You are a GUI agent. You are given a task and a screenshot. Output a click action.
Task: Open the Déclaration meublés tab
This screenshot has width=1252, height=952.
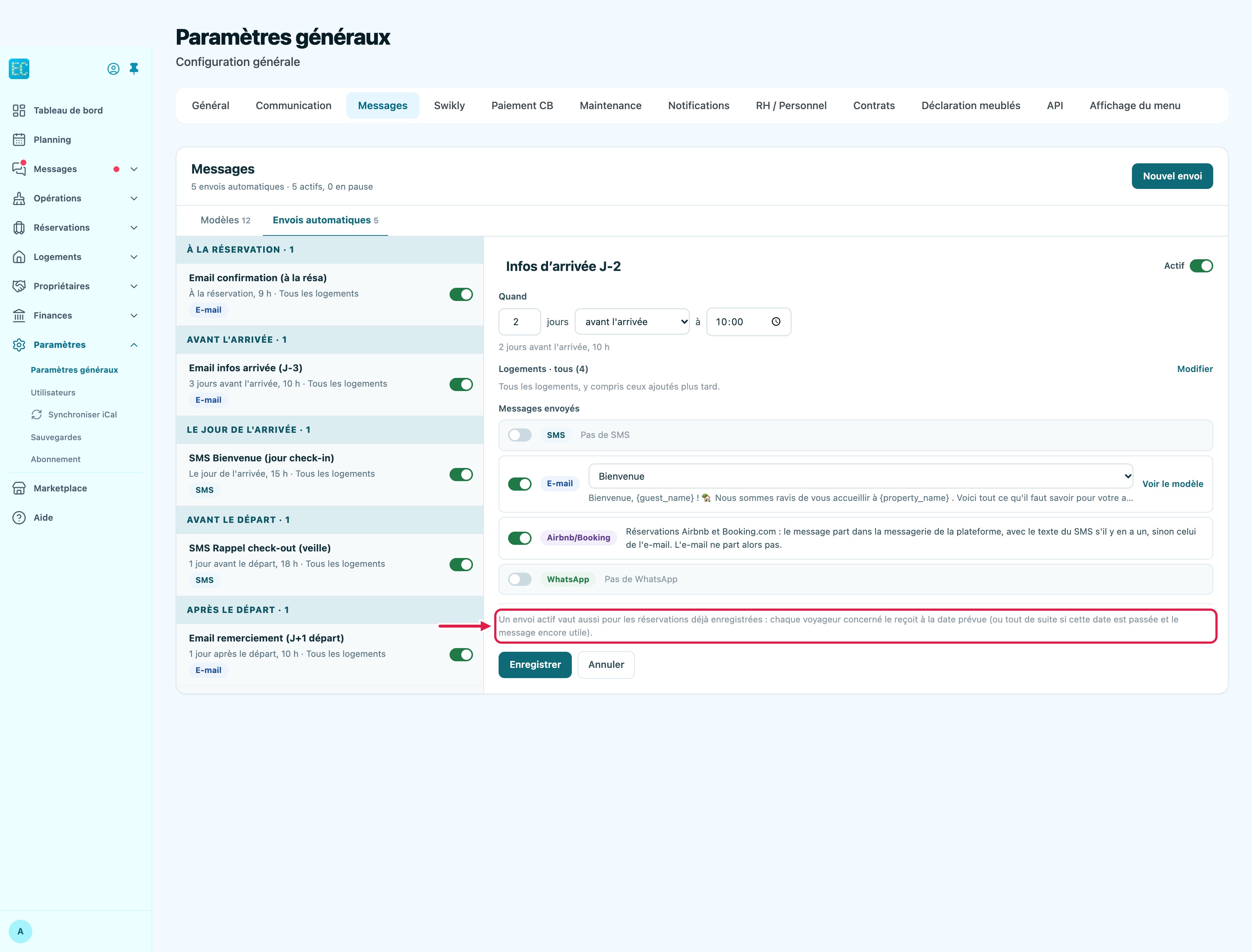pos(970,105)
